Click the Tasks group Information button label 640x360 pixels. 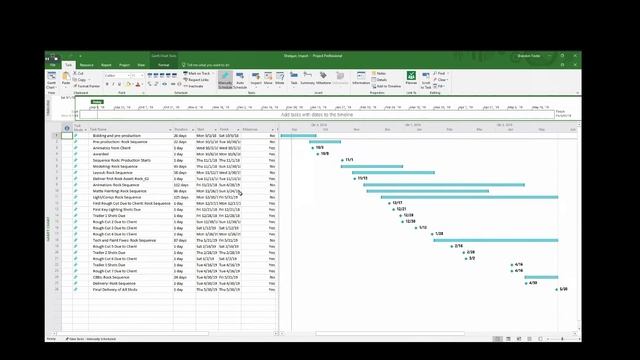pyautogui.click(x=361, y=83)
